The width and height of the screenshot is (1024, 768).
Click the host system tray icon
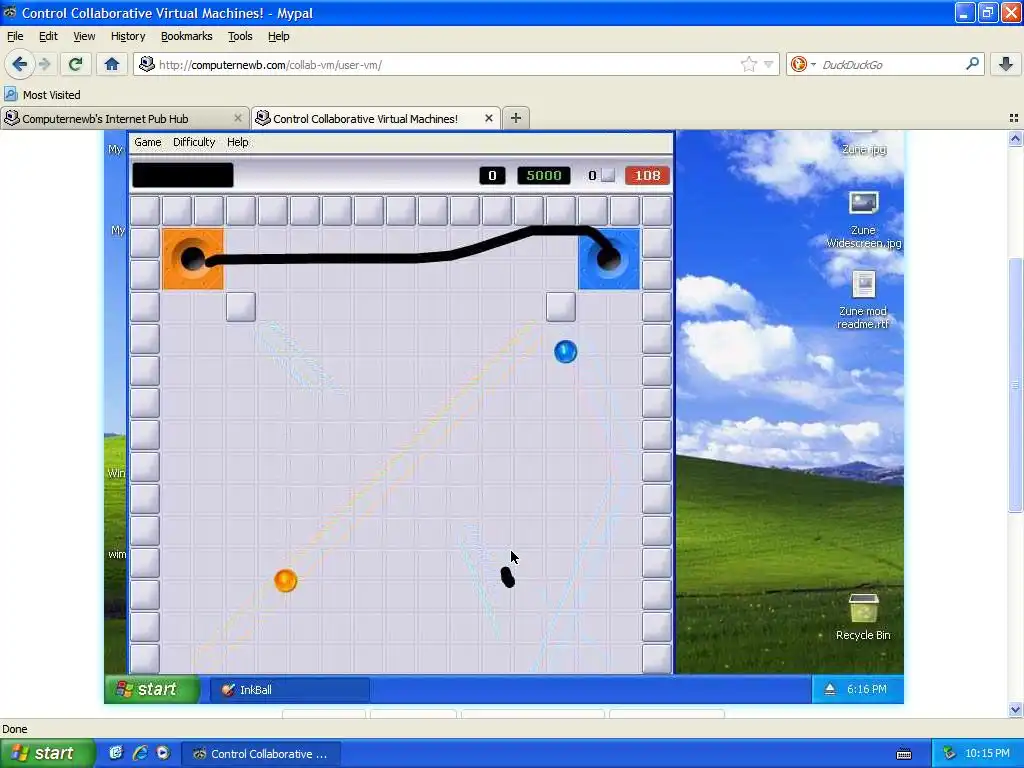click(949, 754)
